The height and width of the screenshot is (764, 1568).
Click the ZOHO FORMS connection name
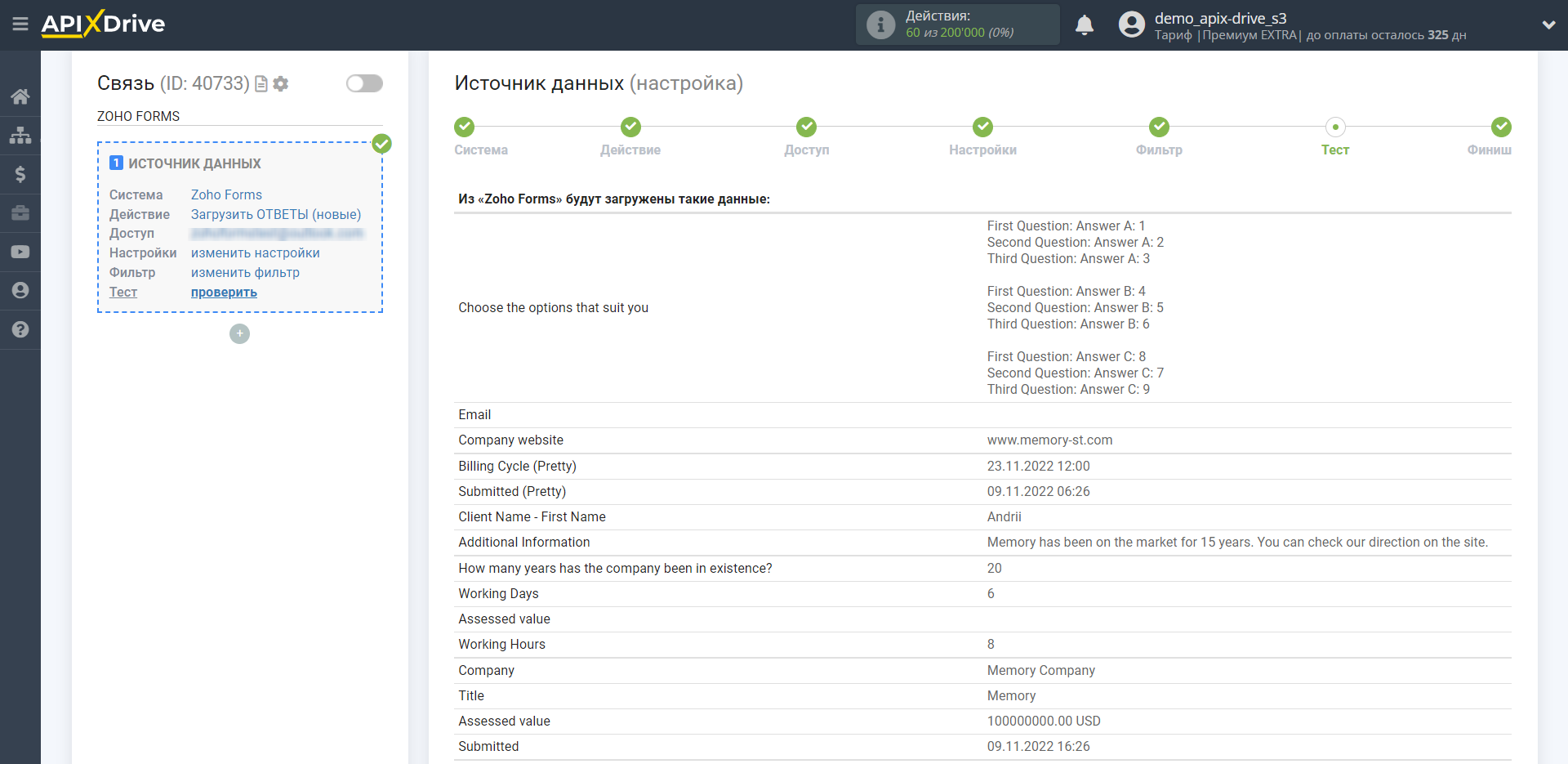[138, 116]
